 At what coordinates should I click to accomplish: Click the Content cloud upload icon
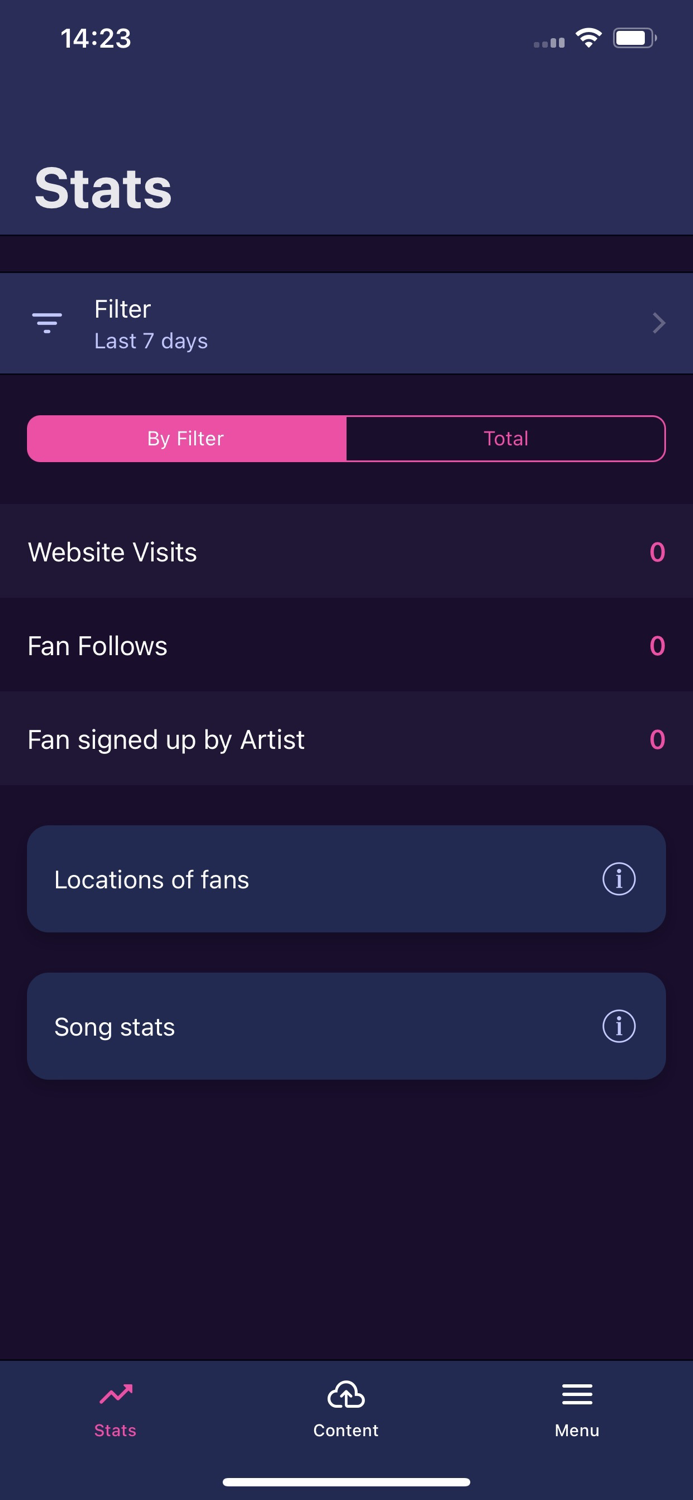tap(346, 1393)
